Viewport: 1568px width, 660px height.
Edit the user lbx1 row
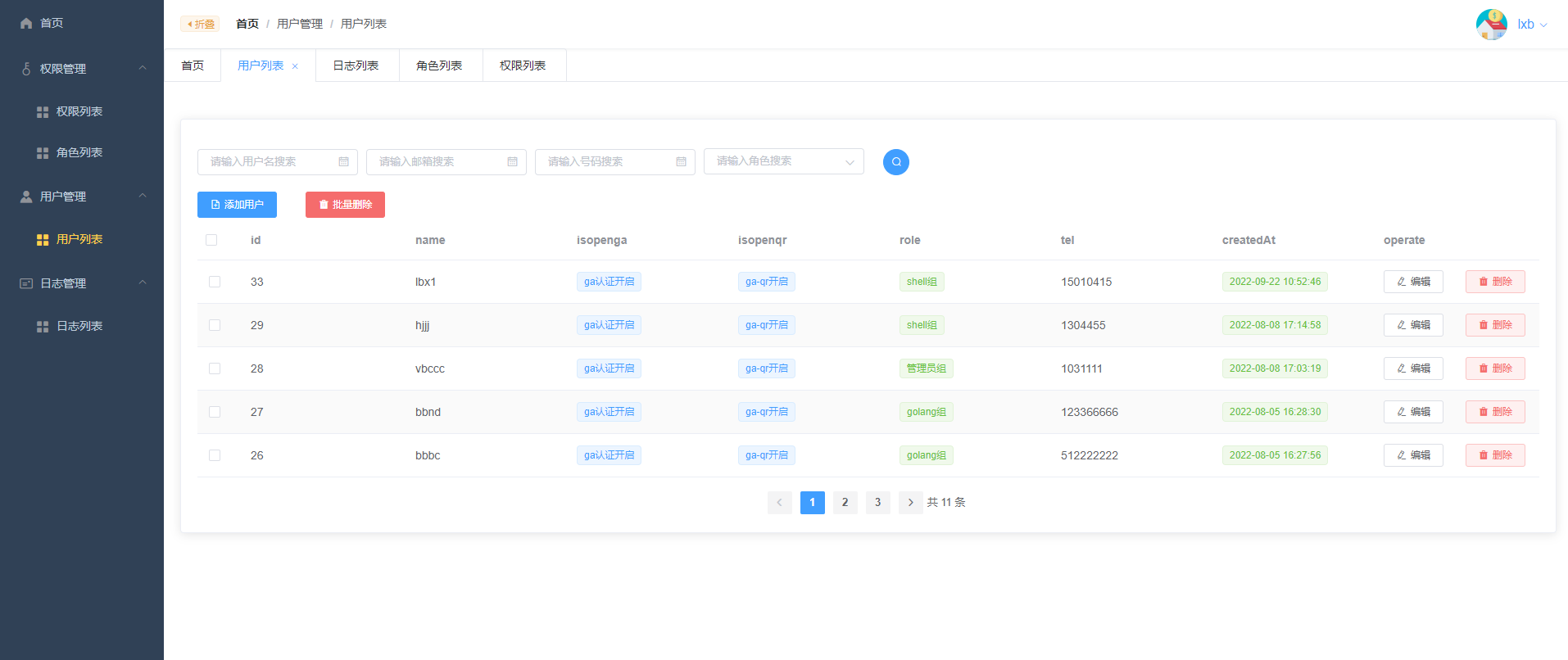(1413, 282)
